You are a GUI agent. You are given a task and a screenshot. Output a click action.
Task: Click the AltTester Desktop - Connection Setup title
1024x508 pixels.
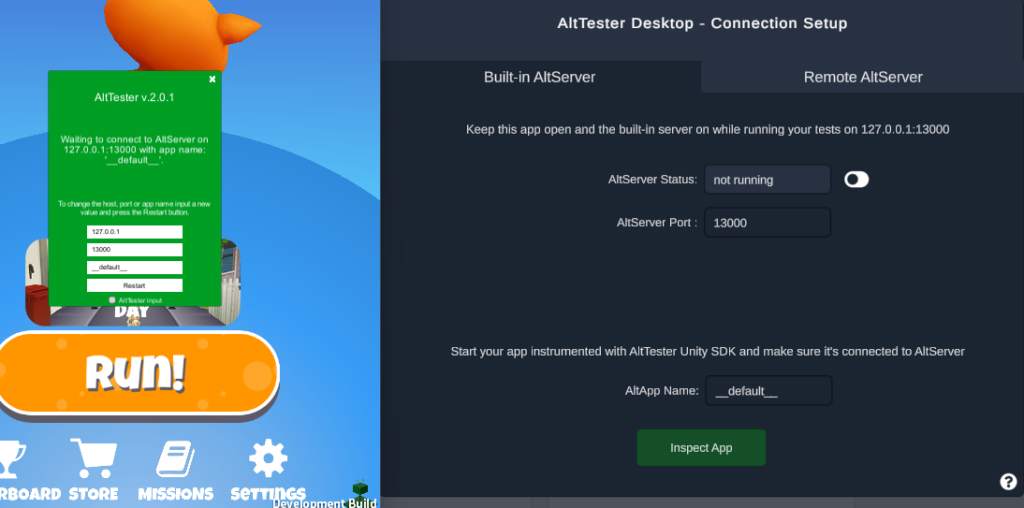coord(702,24)
